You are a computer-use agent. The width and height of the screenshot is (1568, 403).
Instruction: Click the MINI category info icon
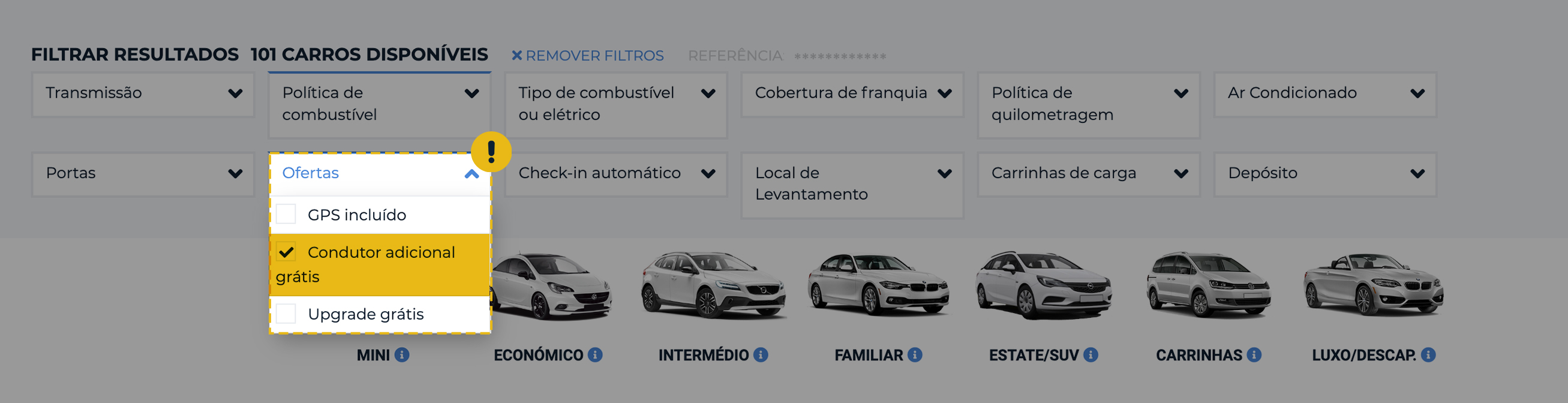tap(404, 355)
